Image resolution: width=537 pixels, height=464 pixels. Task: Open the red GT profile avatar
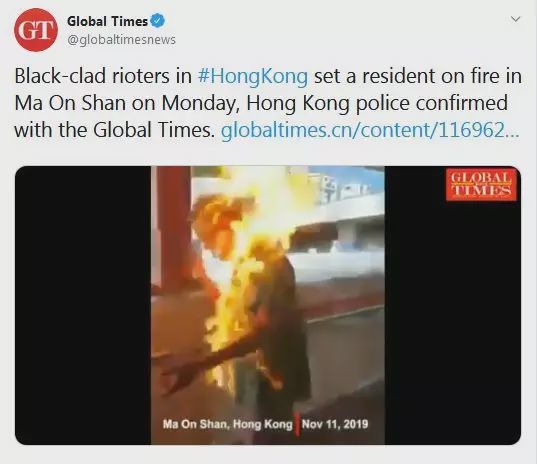click(36, 30)
